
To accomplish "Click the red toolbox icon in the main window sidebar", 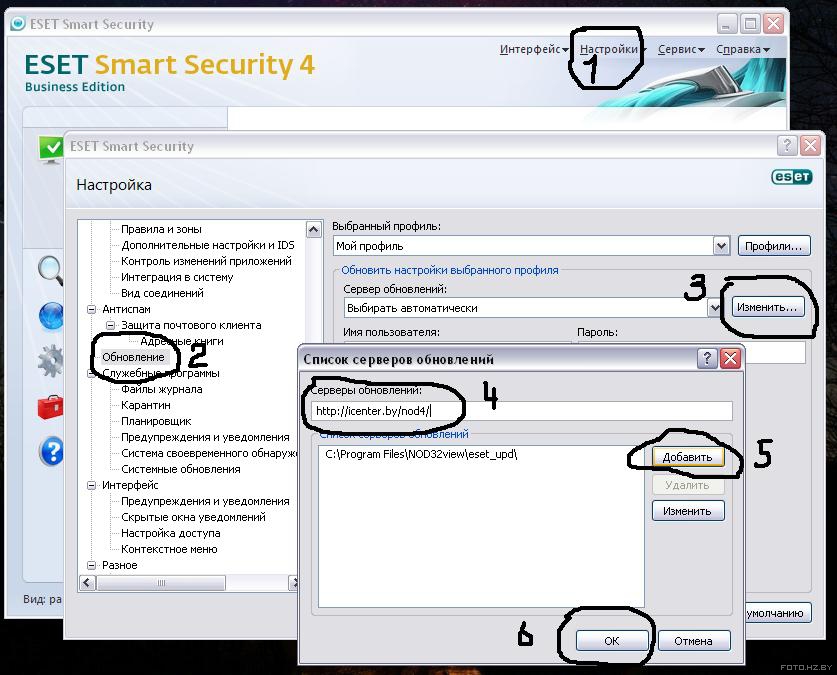I will point(51,407).
